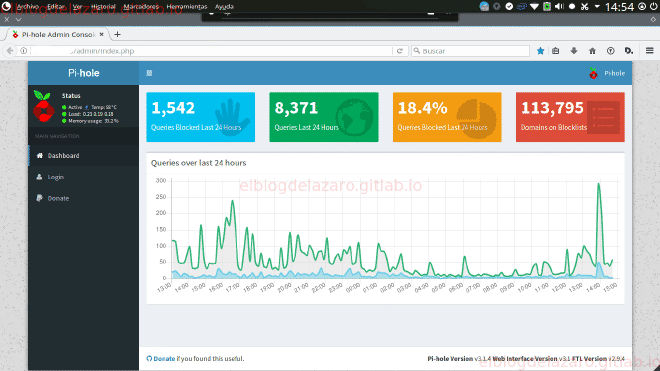Expand hidden tray icons arrow
660x371 pixels.
(x=597, y=6)
